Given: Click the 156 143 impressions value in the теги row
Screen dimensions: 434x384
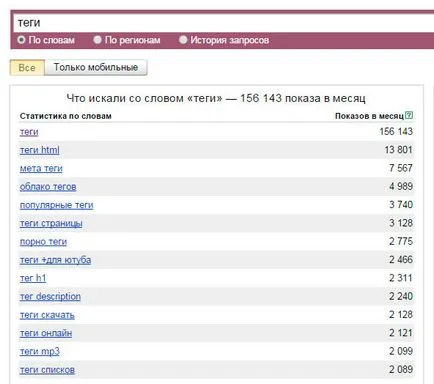Looking at the screenshot, I should pos(396,132).
